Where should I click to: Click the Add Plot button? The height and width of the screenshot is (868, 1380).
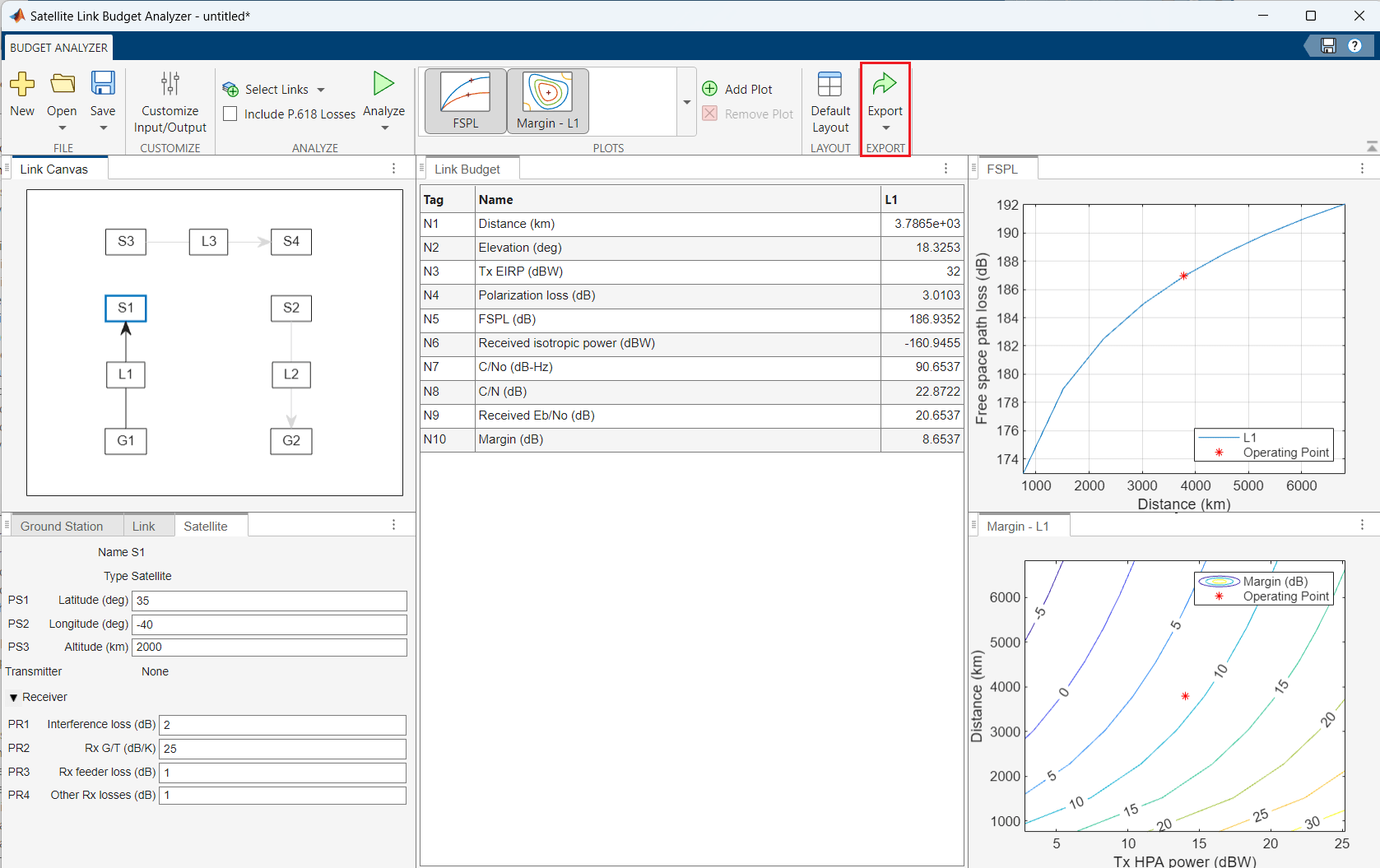click(x=737, y=90)
